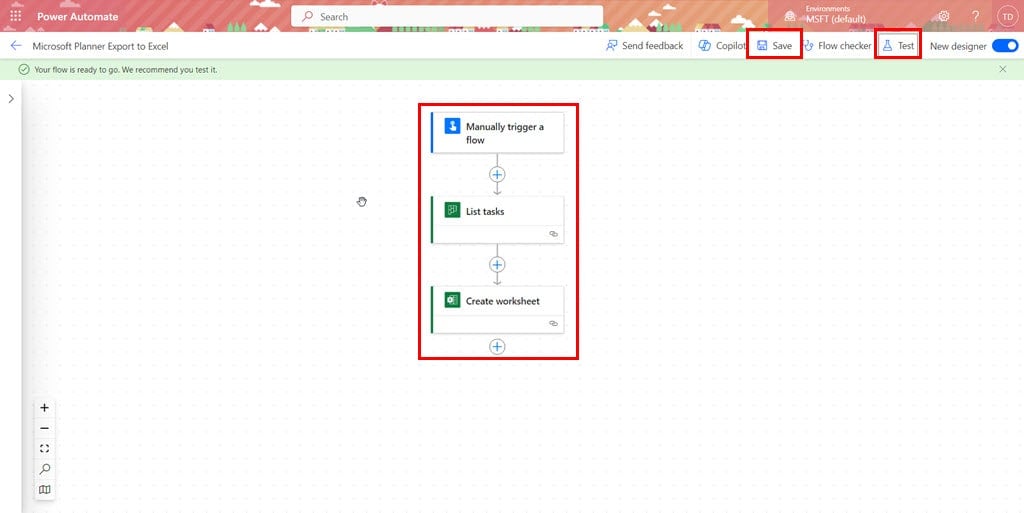Image resolution: width=1024 pixels, height=513 pixels.
Task: Click connection link icon on List tasks
Action: click(x=554, y=234)
